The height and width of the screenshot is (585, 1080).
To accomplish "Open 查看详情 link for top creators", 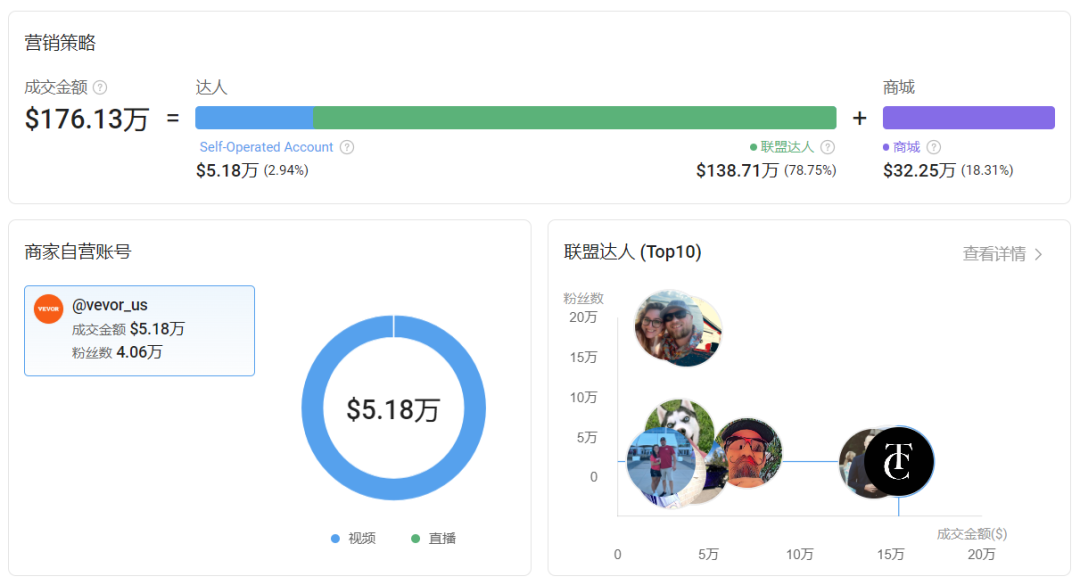I will coord(994,254).
